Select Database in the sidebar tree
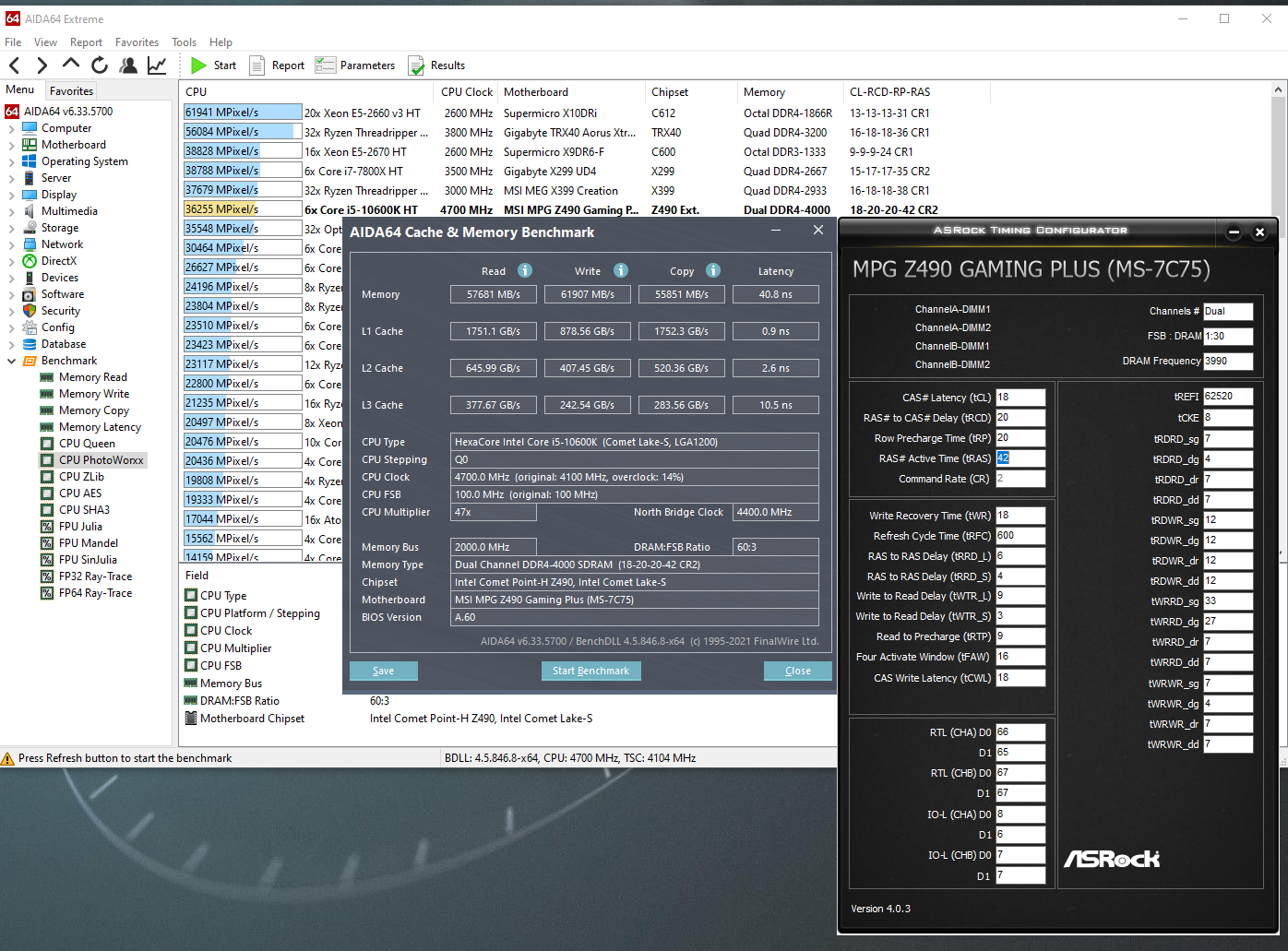This screenshot has height=951, width=1288. [64, 344]
